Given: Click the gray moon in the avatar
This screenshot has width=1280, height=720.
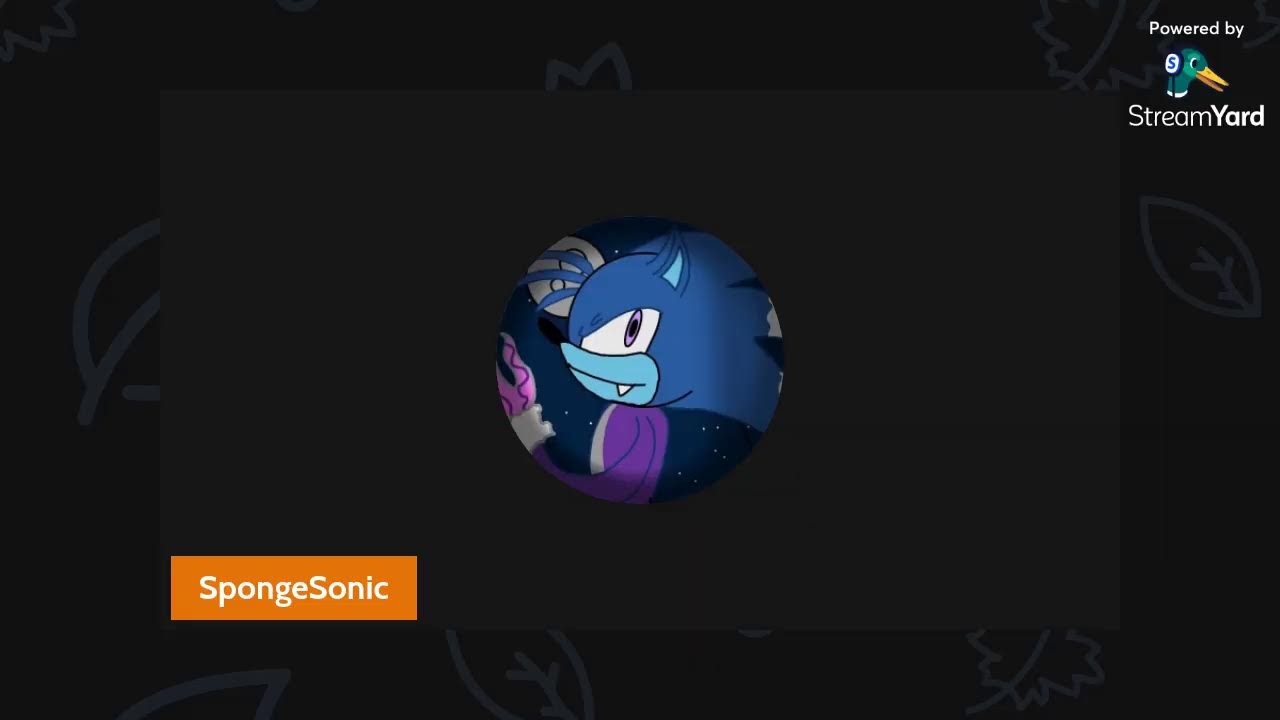Looking at the screenshot, I should (x=563, y=272).
